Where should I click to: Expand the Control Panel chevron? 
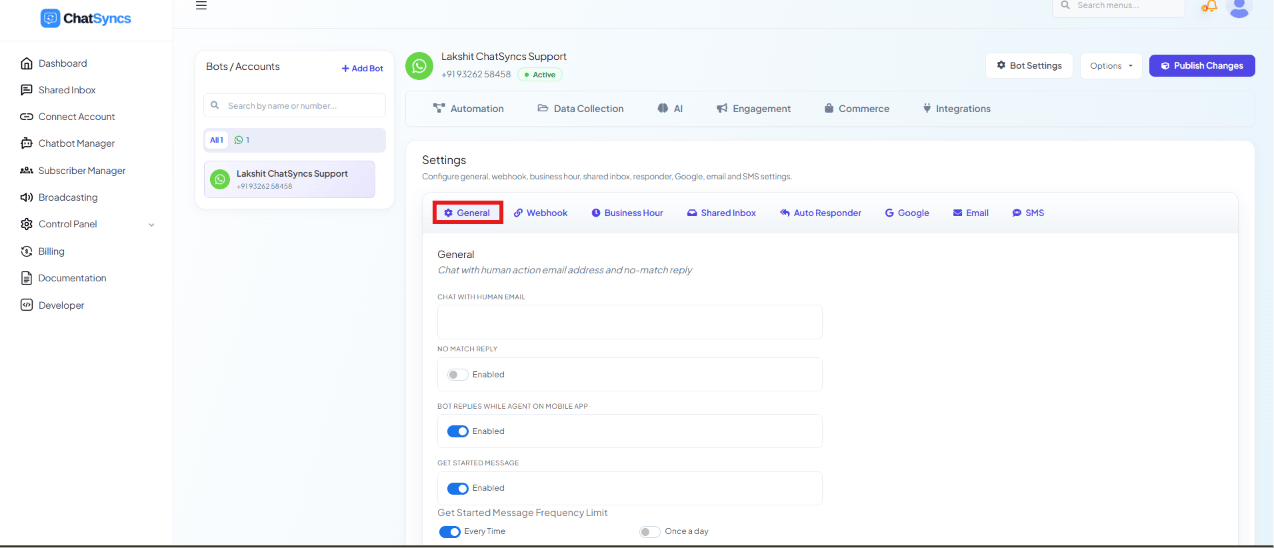152,225
